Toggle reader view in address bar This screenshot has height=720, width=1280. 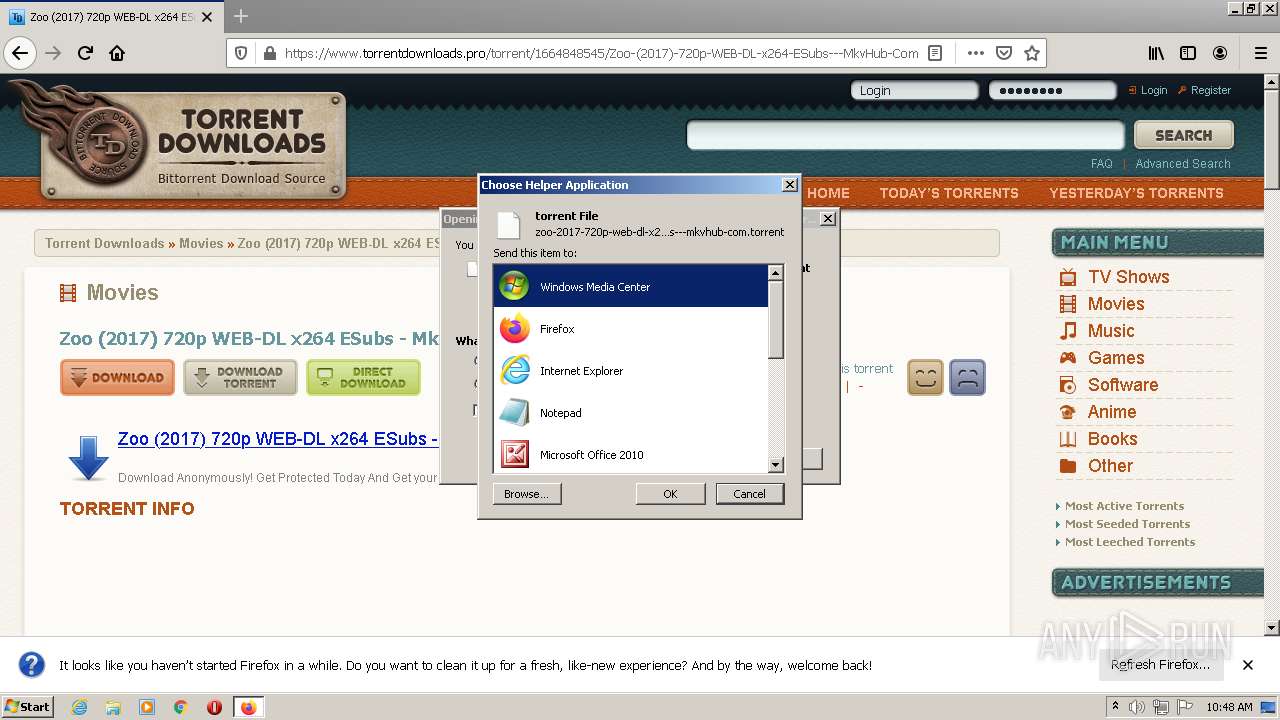[x=935, y=53]
